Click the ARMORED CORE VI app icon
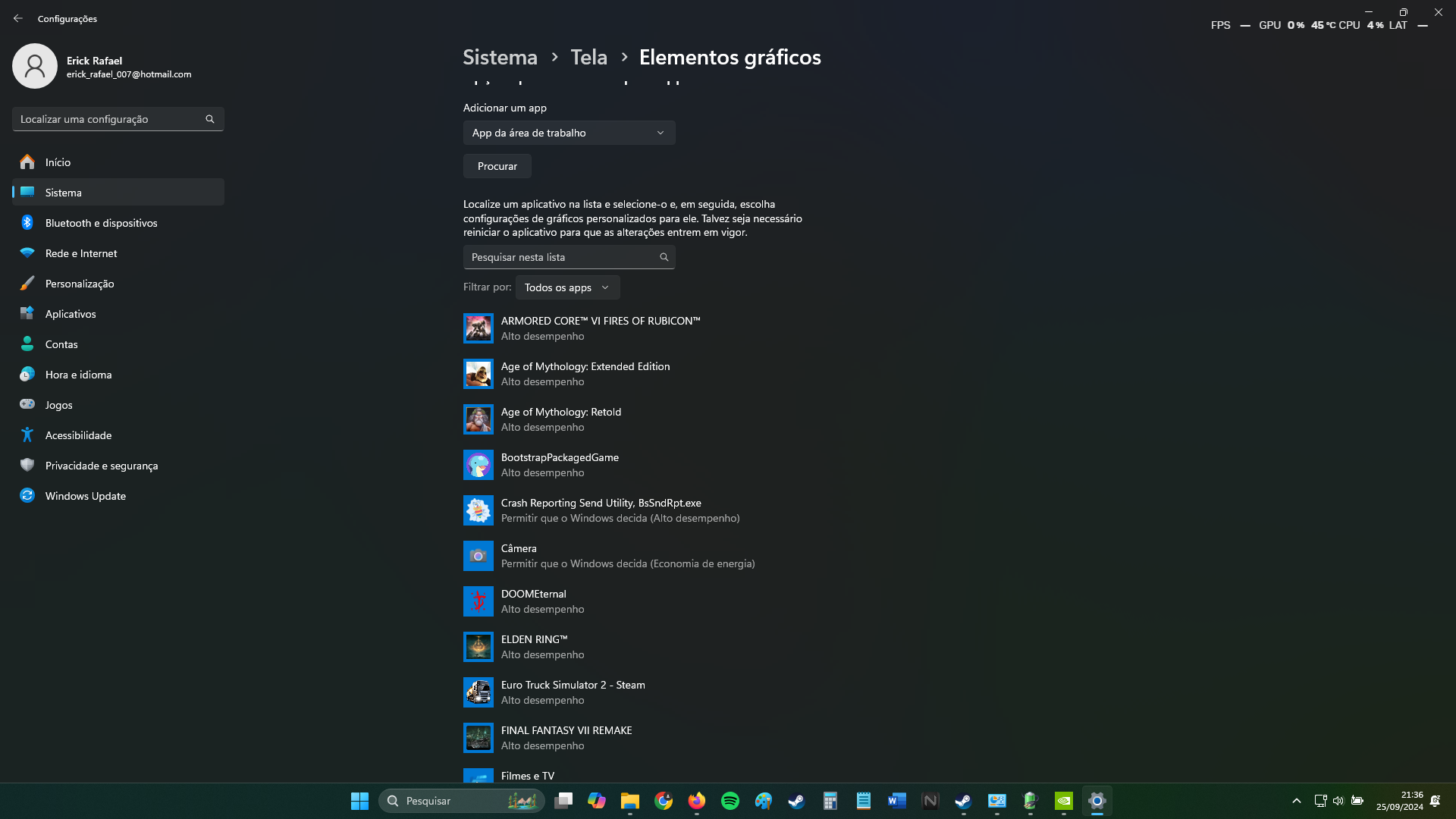1456x819 pixels. point(479,328)
